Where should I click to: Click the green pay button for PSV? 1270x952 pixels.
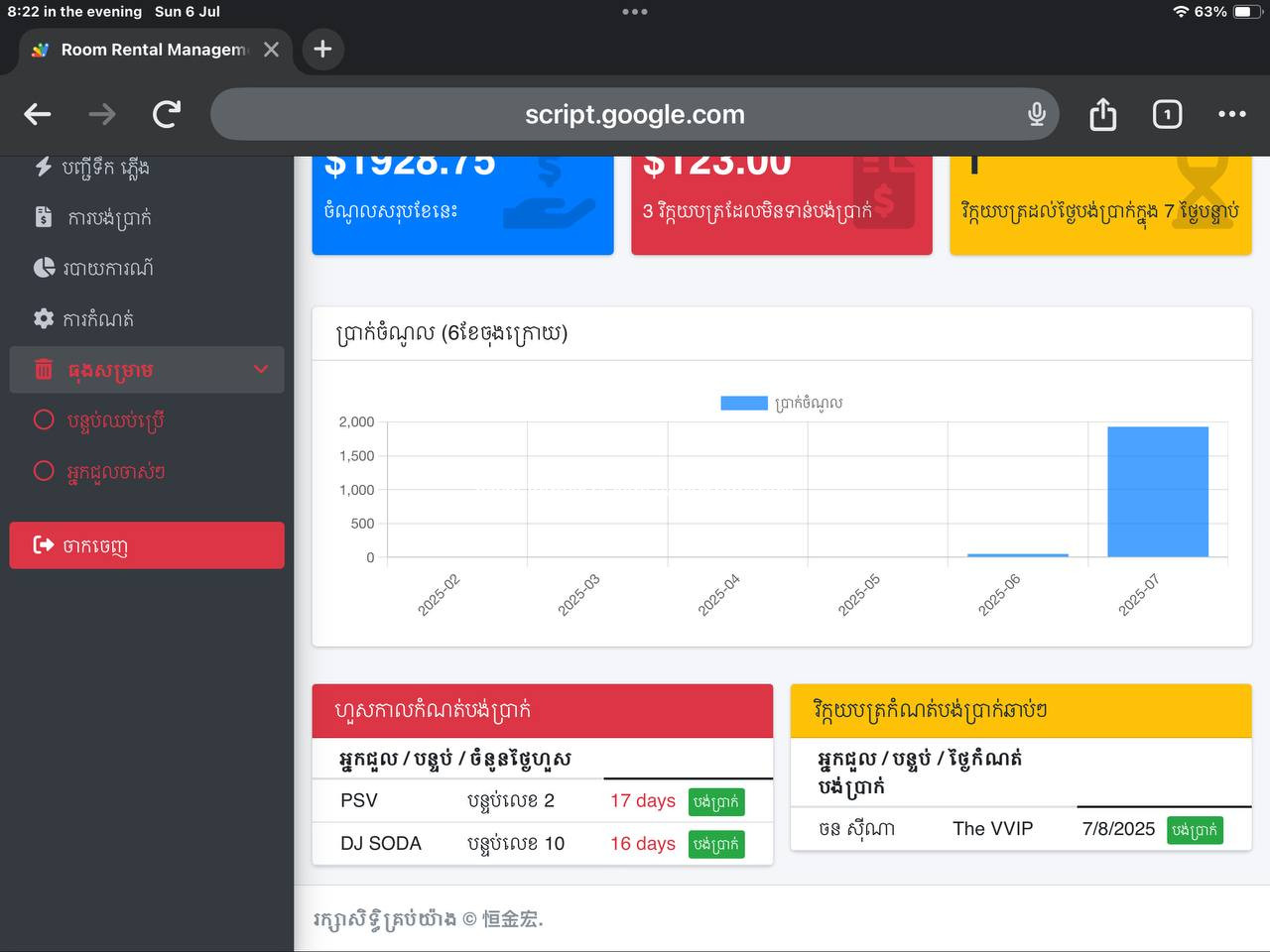716,801
